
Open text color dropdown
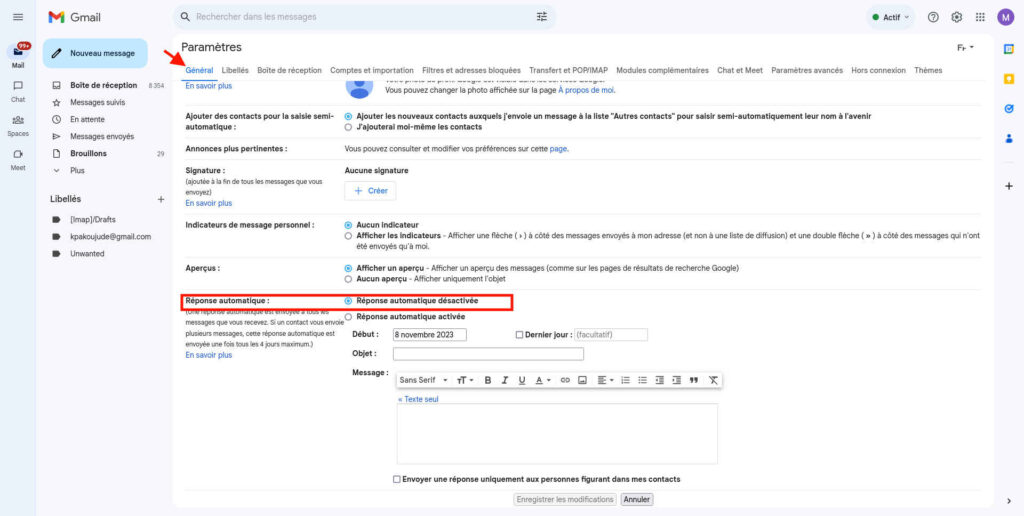[543, 380]
